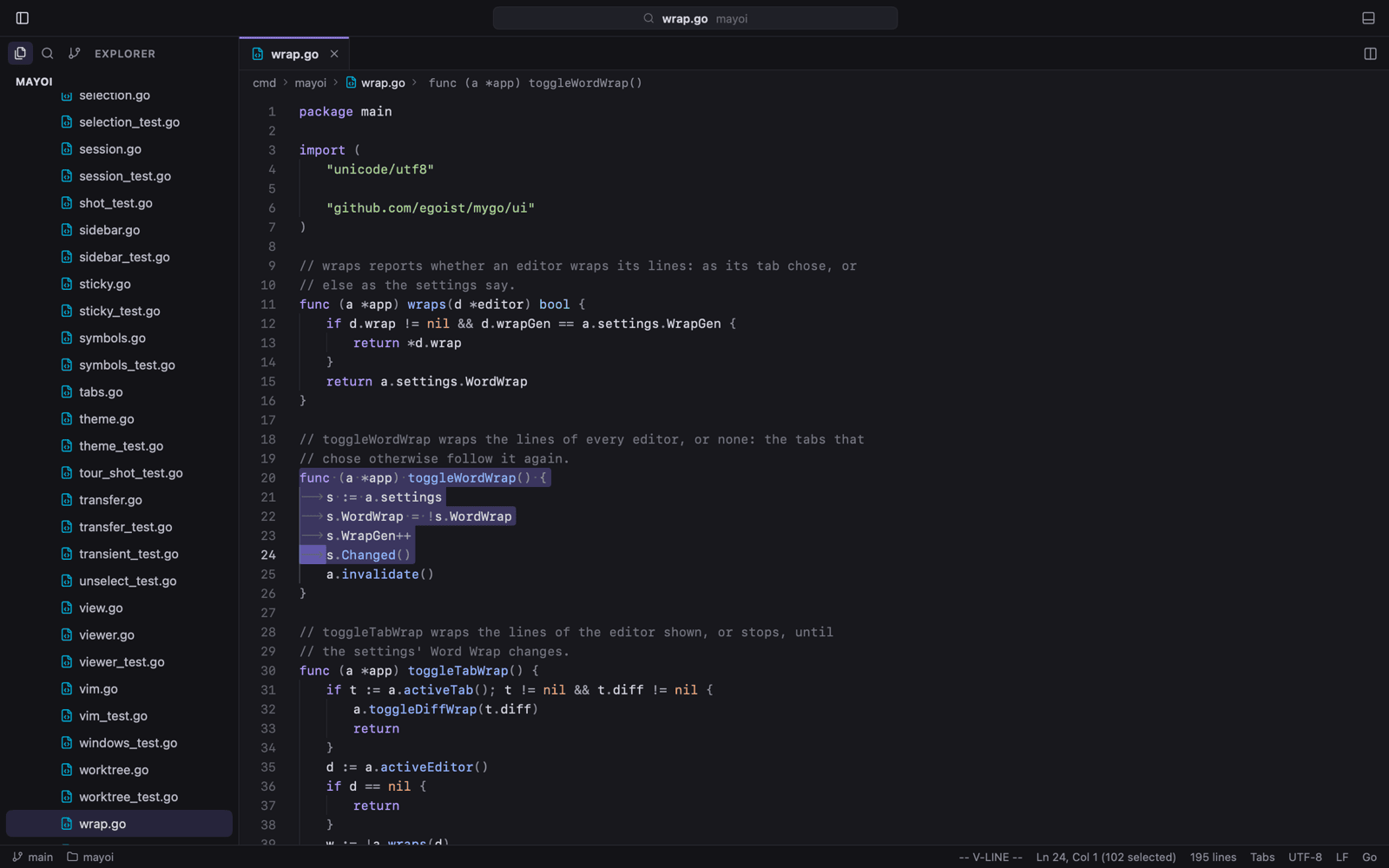Click the LF line ending status entry

(1342, 857)
